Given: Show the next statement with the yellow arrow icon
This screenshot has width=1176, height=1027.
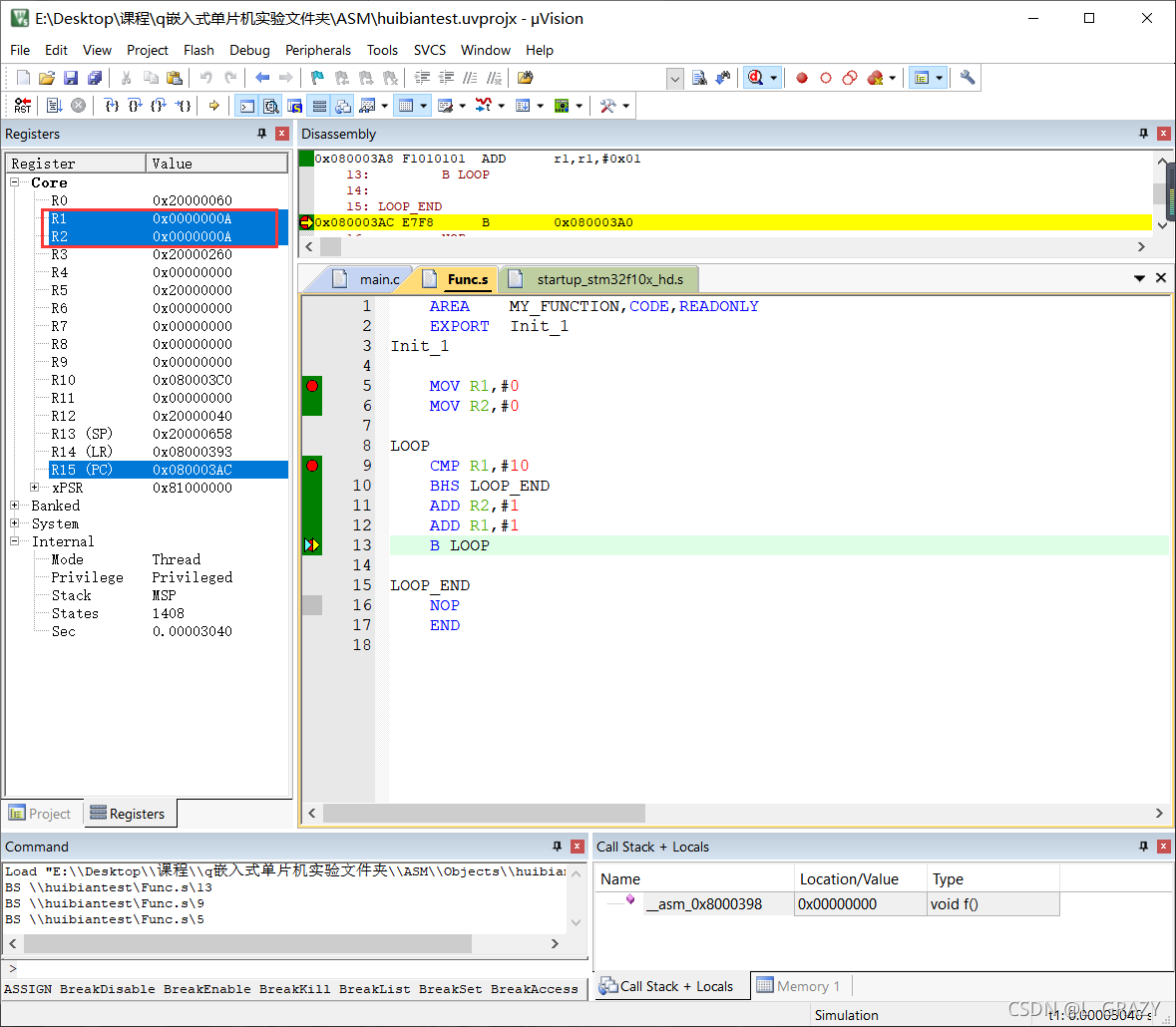Looking at the screenshot, I should tap(213, 106).
